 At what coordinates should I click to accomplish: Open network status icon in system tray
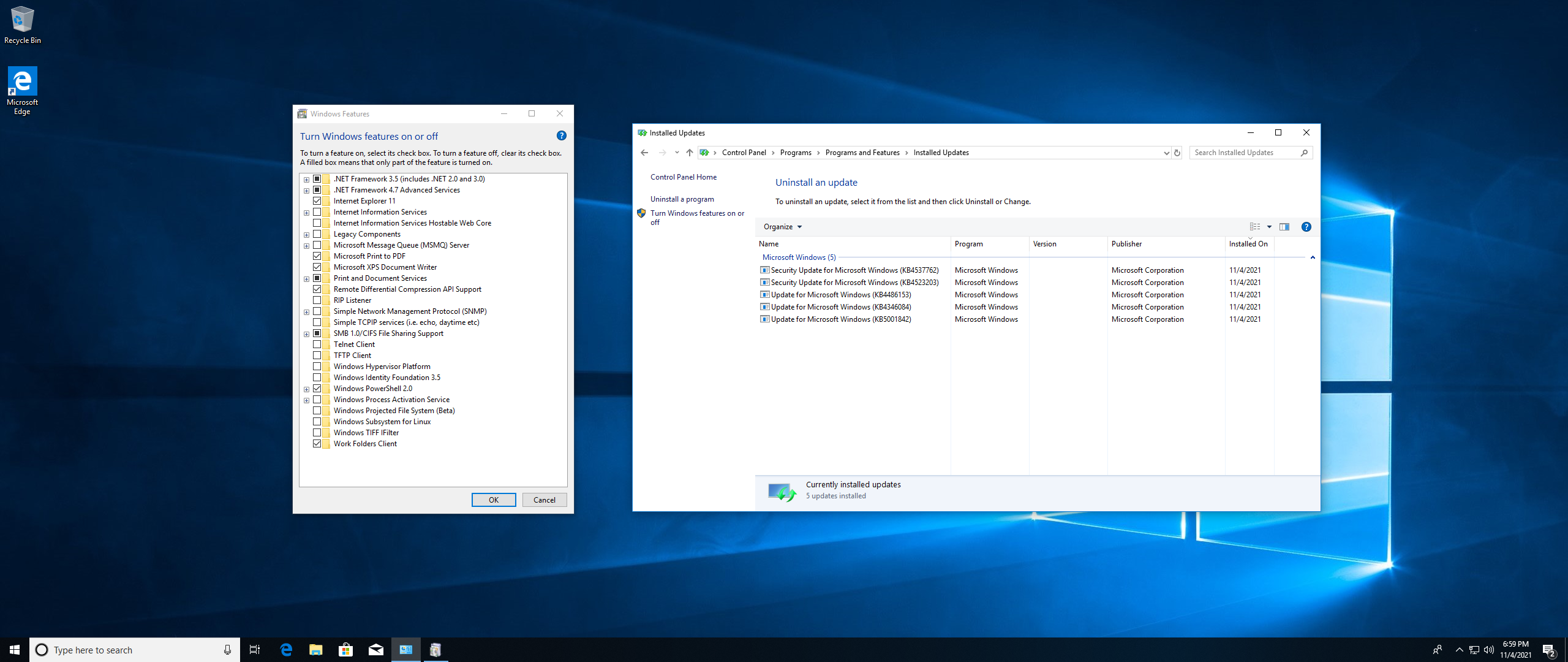click(1474, 650)
